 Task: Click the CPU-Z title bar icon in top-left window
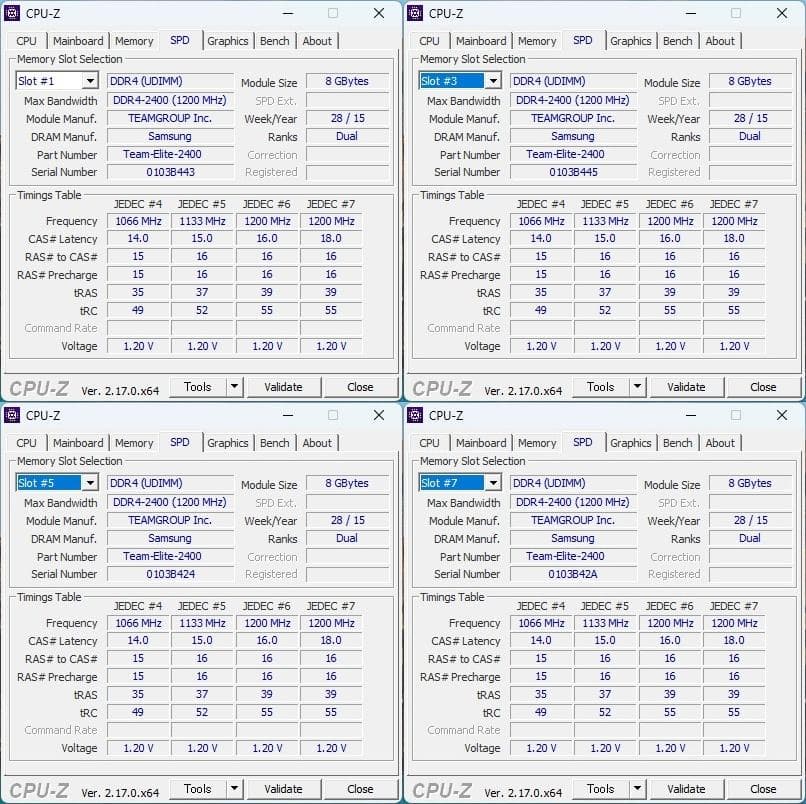point(12,13)
